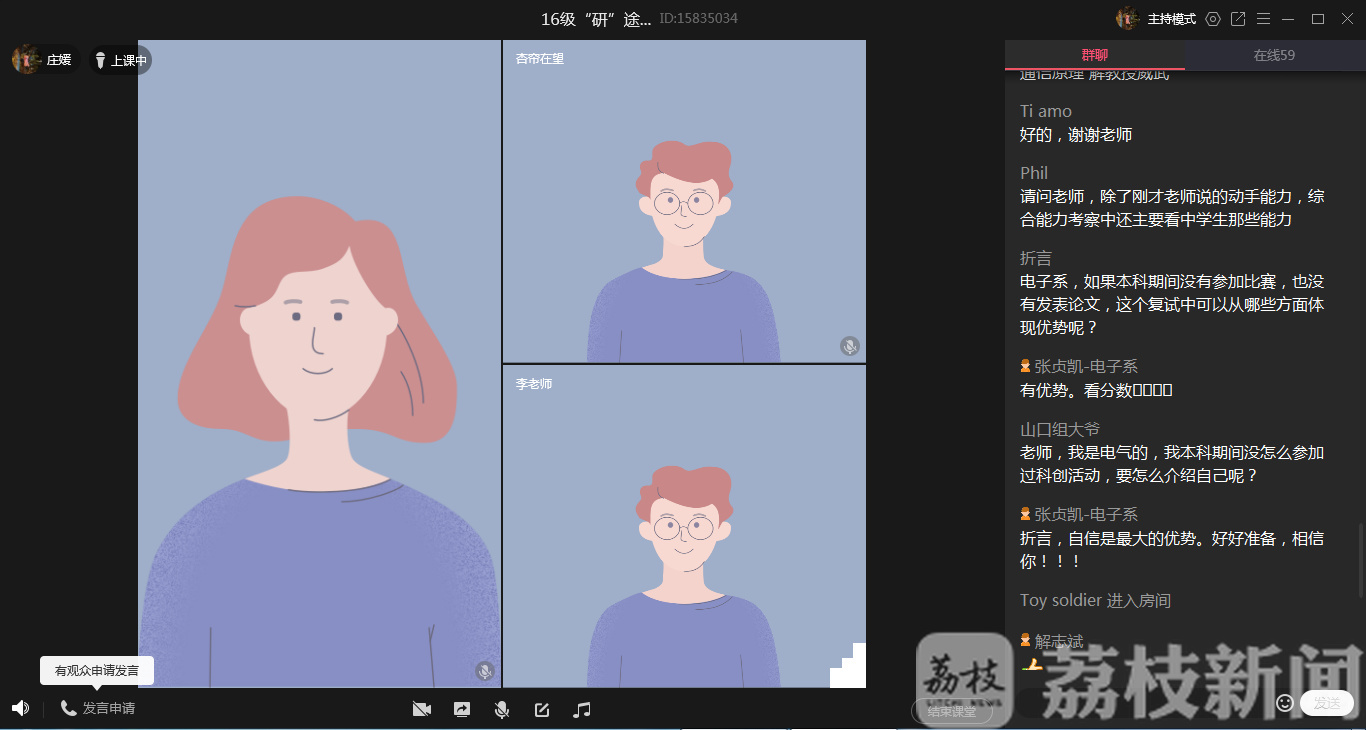Click muted mic icon on large left video

click(485, 671)
